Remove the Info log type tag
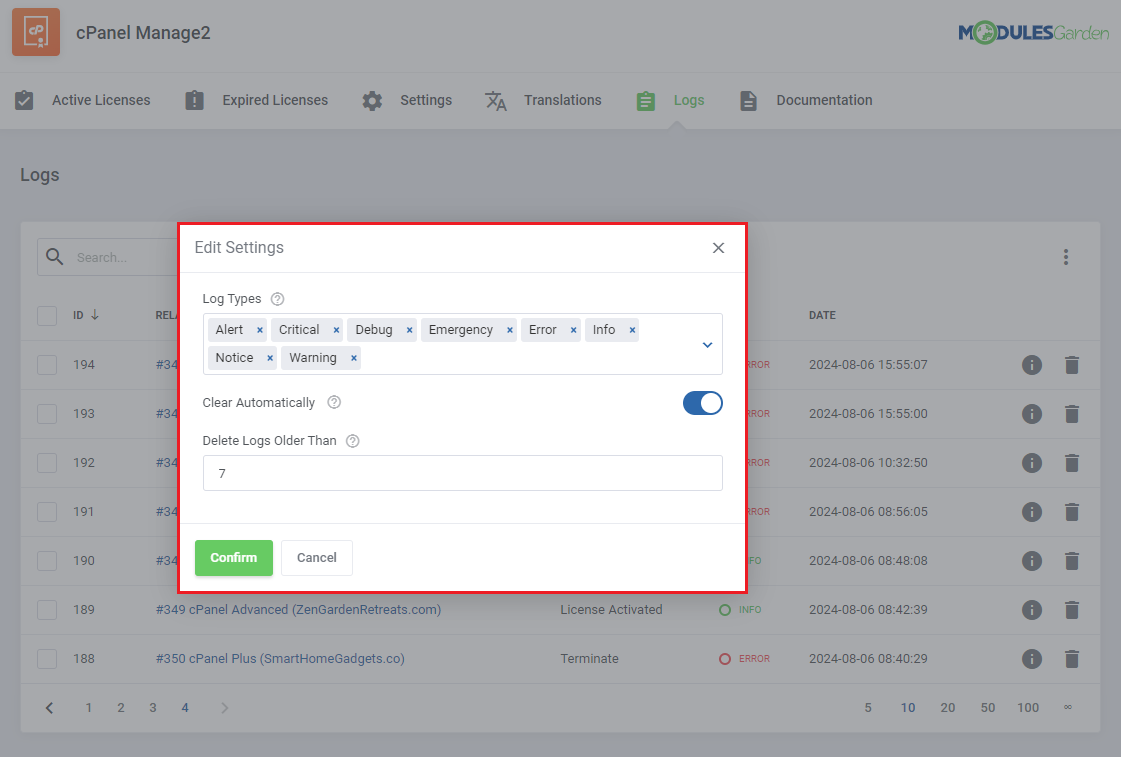The height and width of the screenshot is (757, 1121). 632,330
